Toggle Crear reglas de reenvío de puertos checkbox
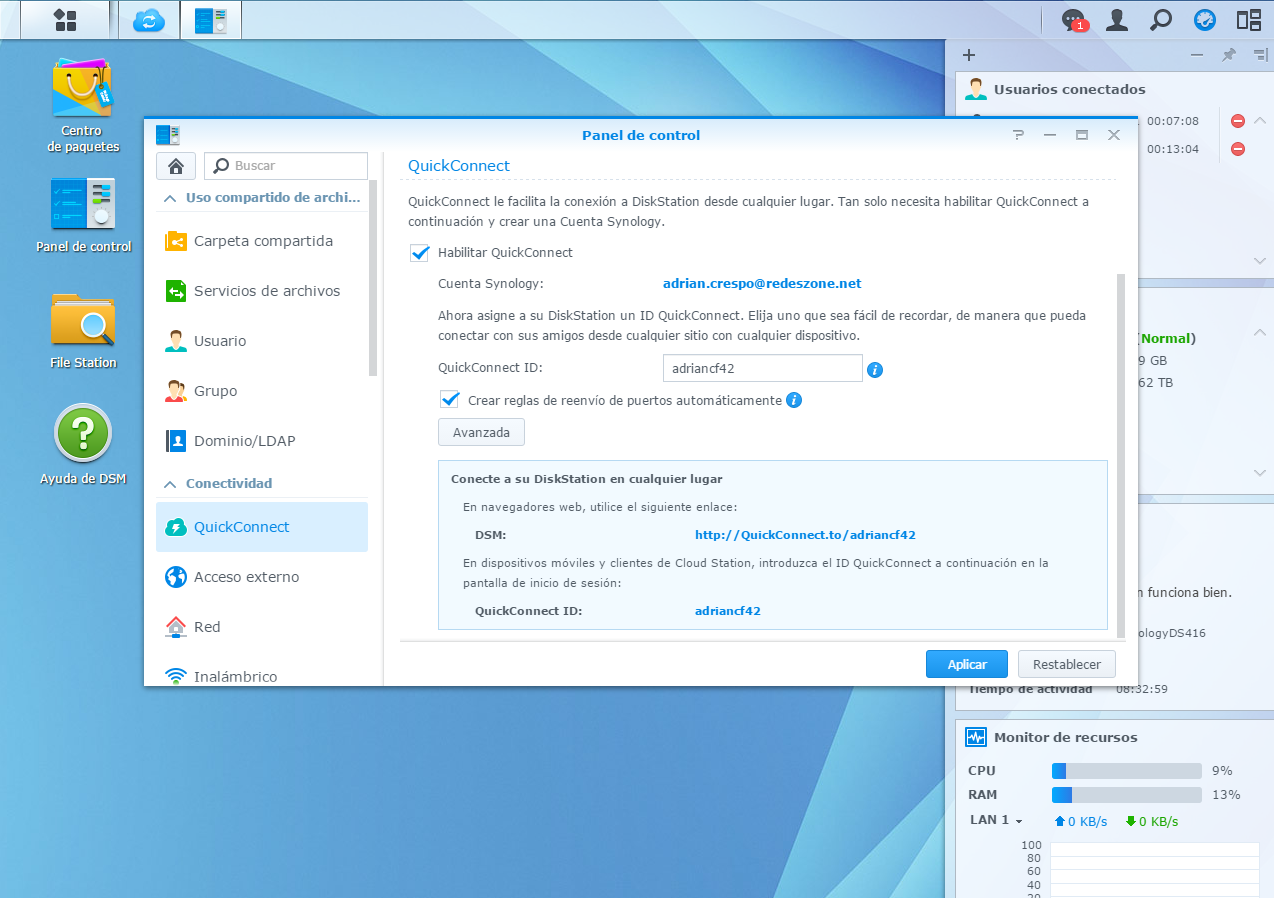This screenshot has height=898, width=1274. pyautogui.click(x=450, y=400)
